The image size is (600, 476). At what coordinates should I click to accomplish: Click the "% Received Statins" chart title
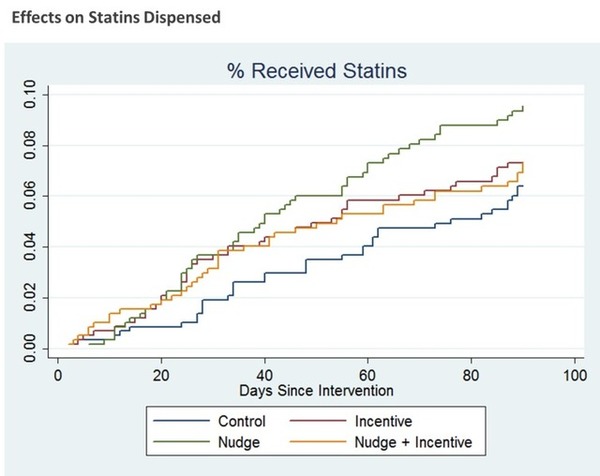point(316,70)
